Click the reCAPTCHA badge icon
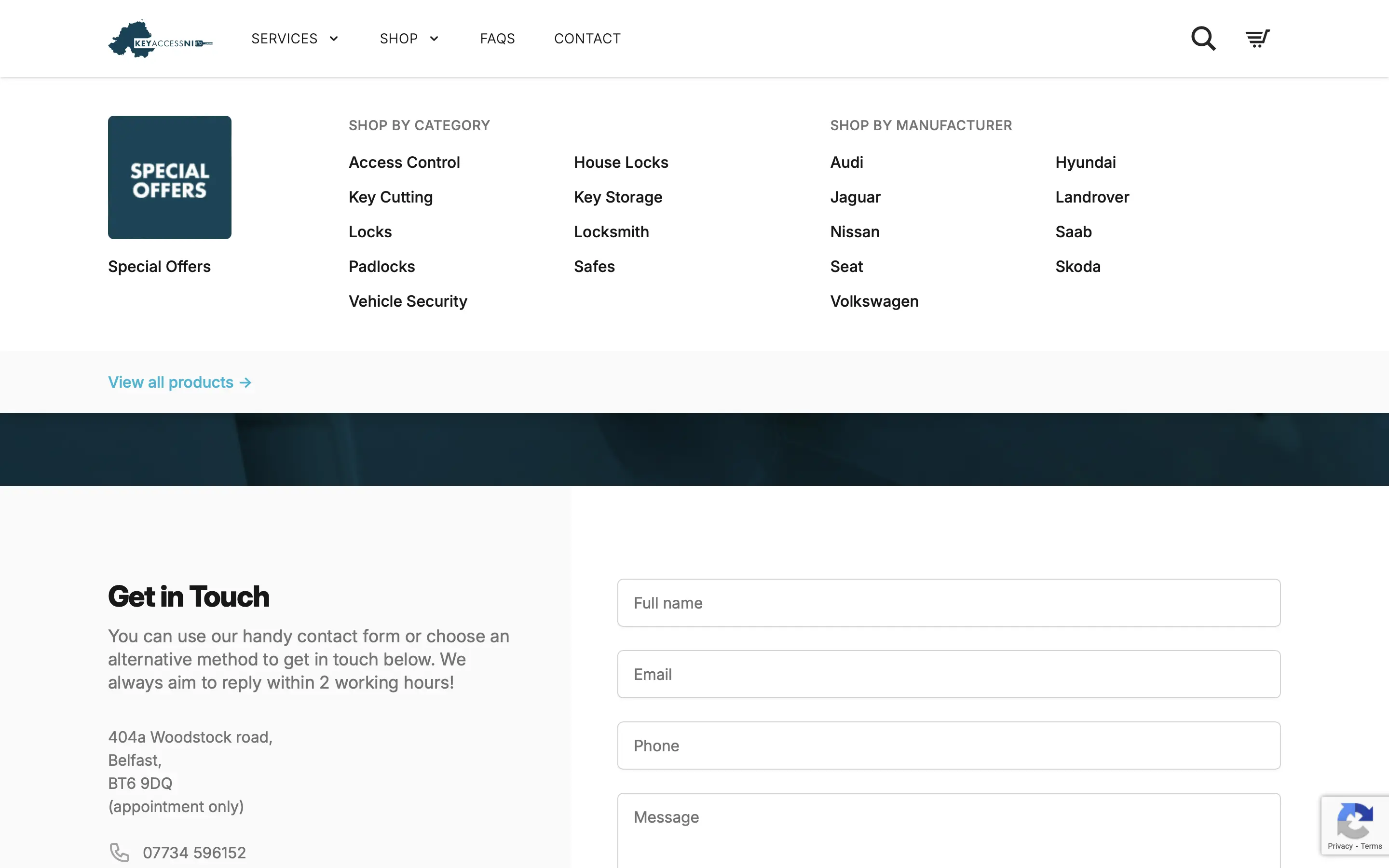The height and width of the screenshot is (868, 1389). [1355, 820]
